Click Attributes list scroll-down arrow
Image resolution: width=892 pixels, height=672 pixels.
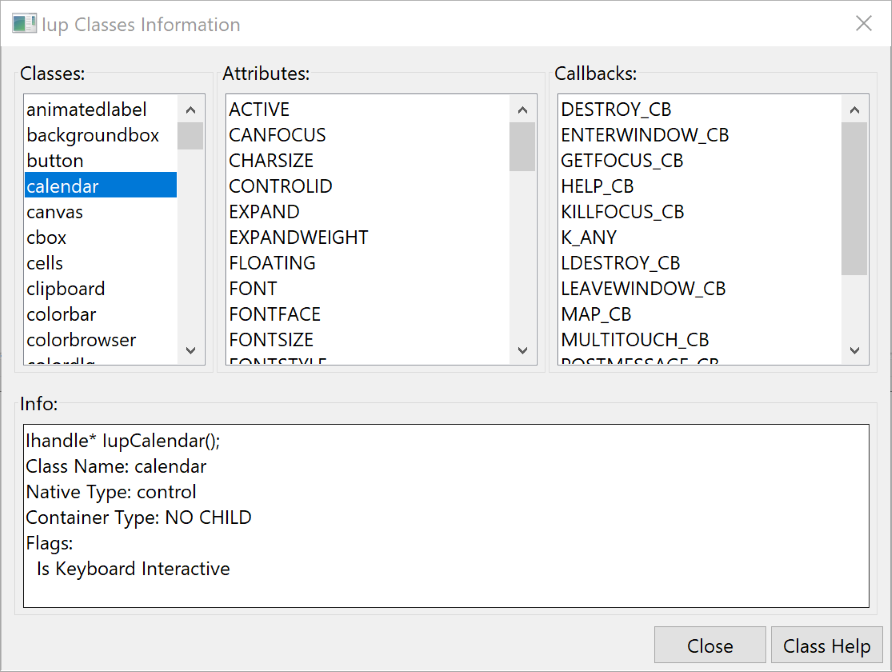click(522, 350)
